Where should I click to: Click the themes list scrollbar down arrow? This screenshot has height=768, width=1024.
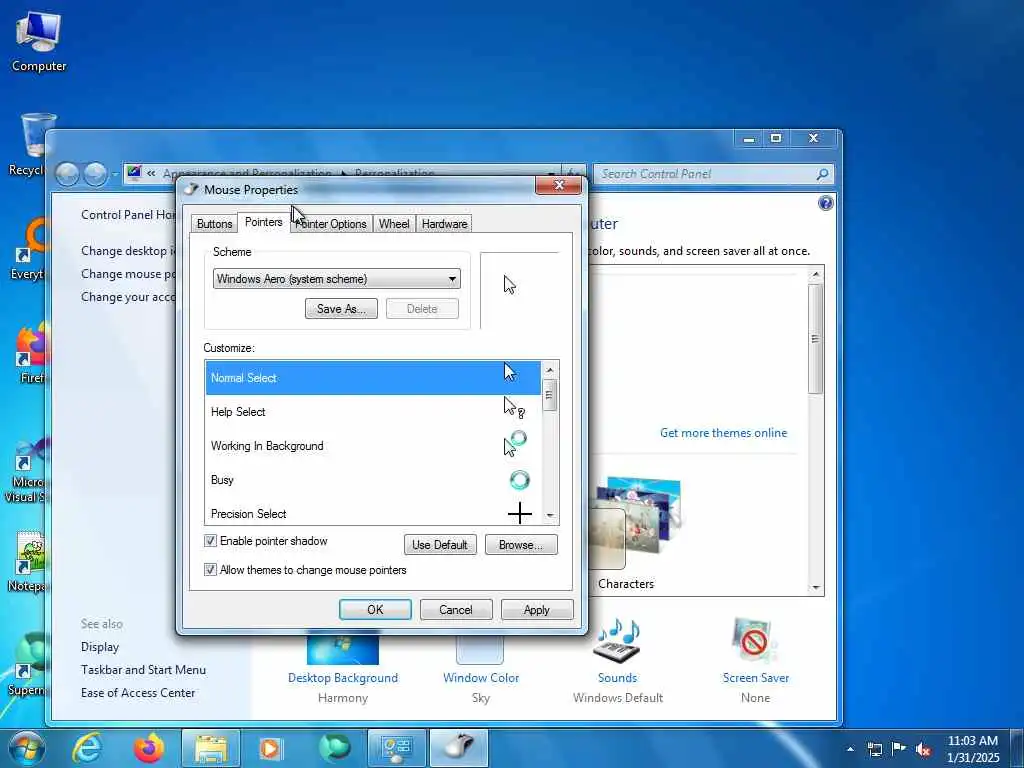tap(816, 588)
